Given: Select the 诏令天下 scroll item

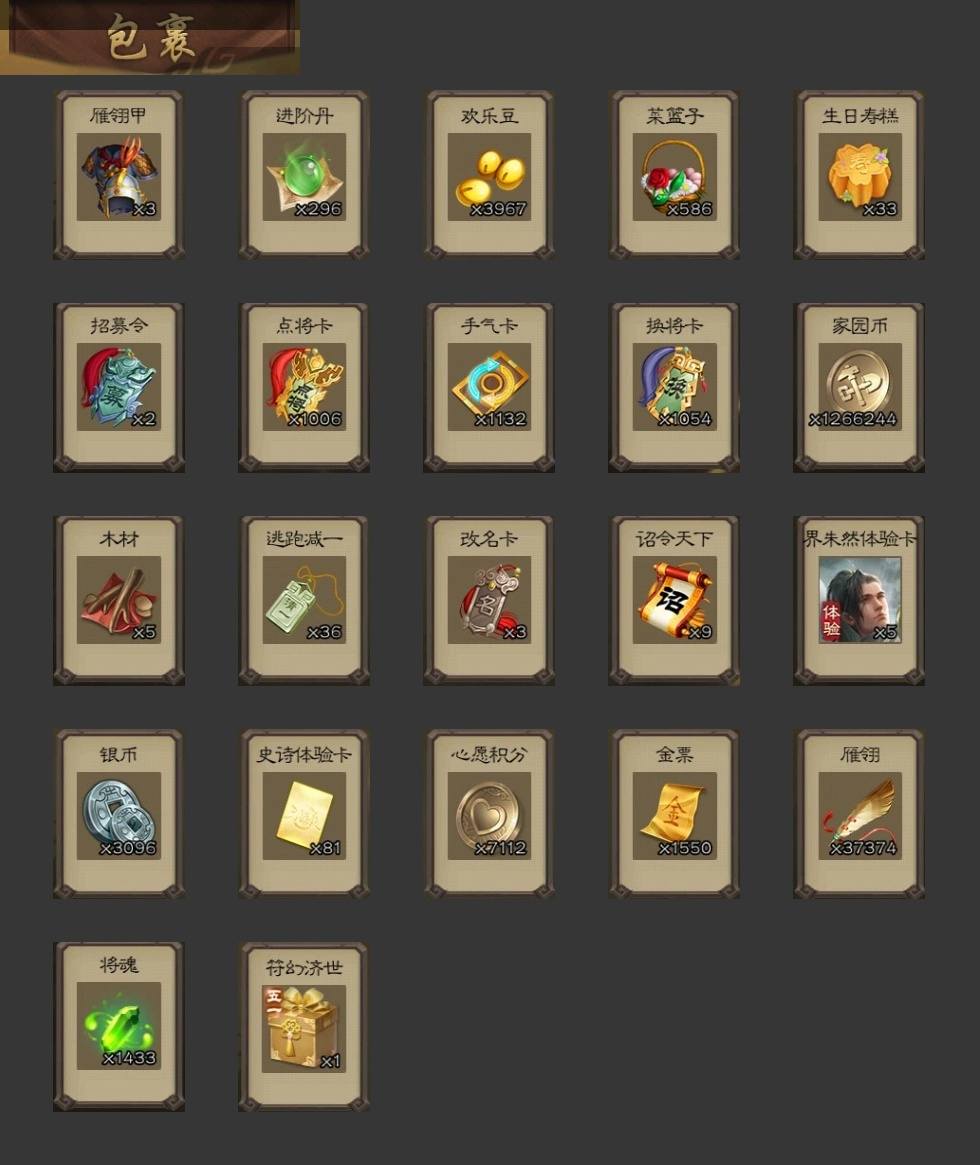Looking at the screenshot, I should coord(675,600).
